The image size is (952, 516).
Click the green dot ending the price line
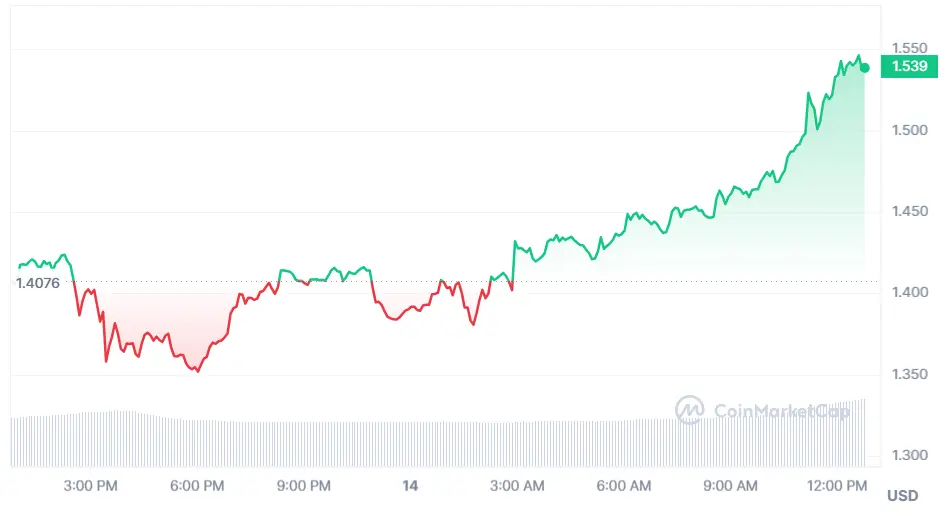tap(865, 68)
